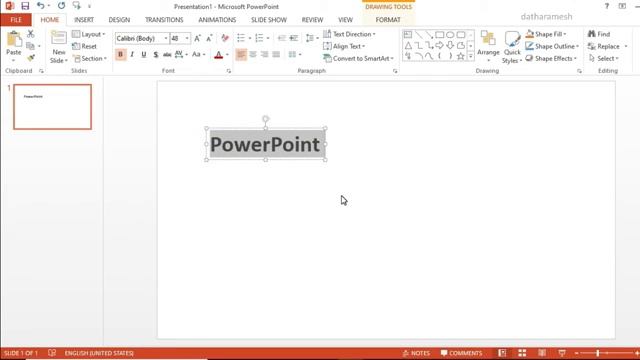Cut the selection with scissors icon
The height and width of the screenshot is (360, 640).
(x=31, y=34)
